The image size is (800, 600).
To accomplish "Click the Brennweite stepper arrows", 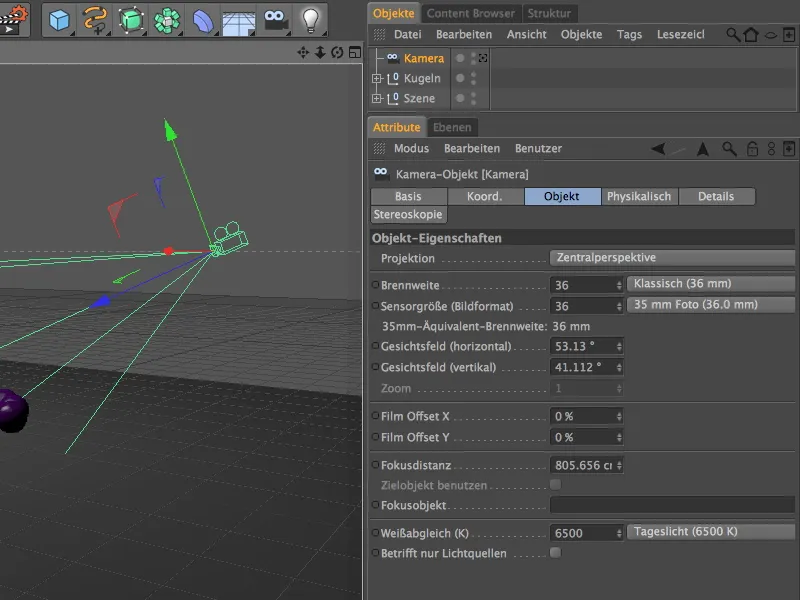I will [619, 285].
